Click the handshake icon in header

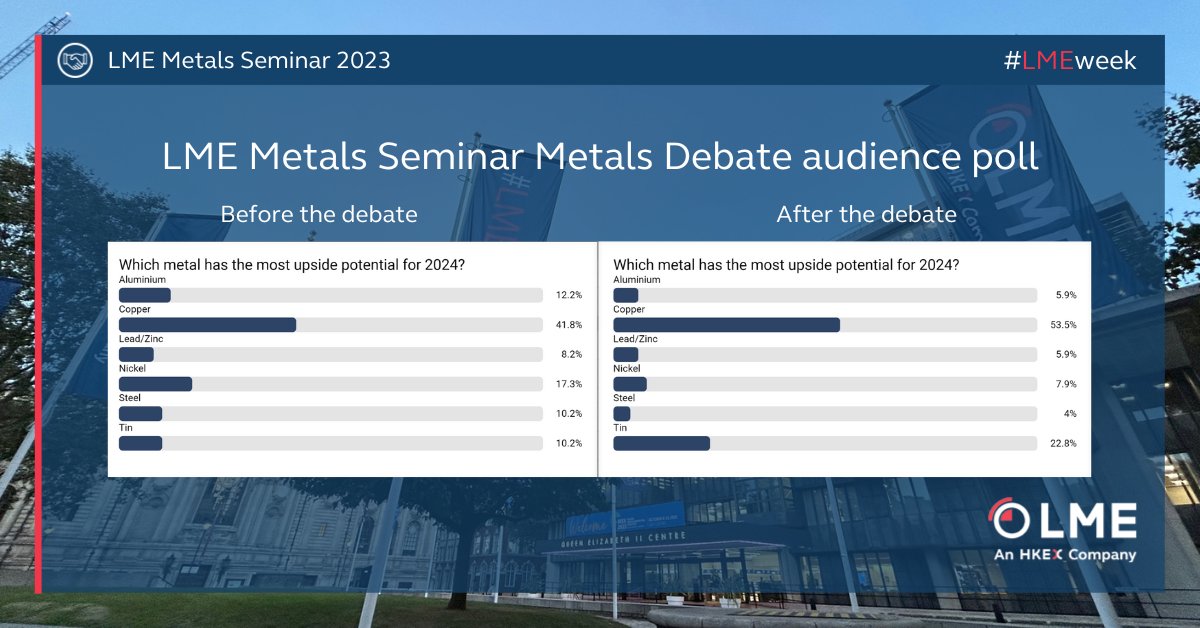click(x=75, y=60)
